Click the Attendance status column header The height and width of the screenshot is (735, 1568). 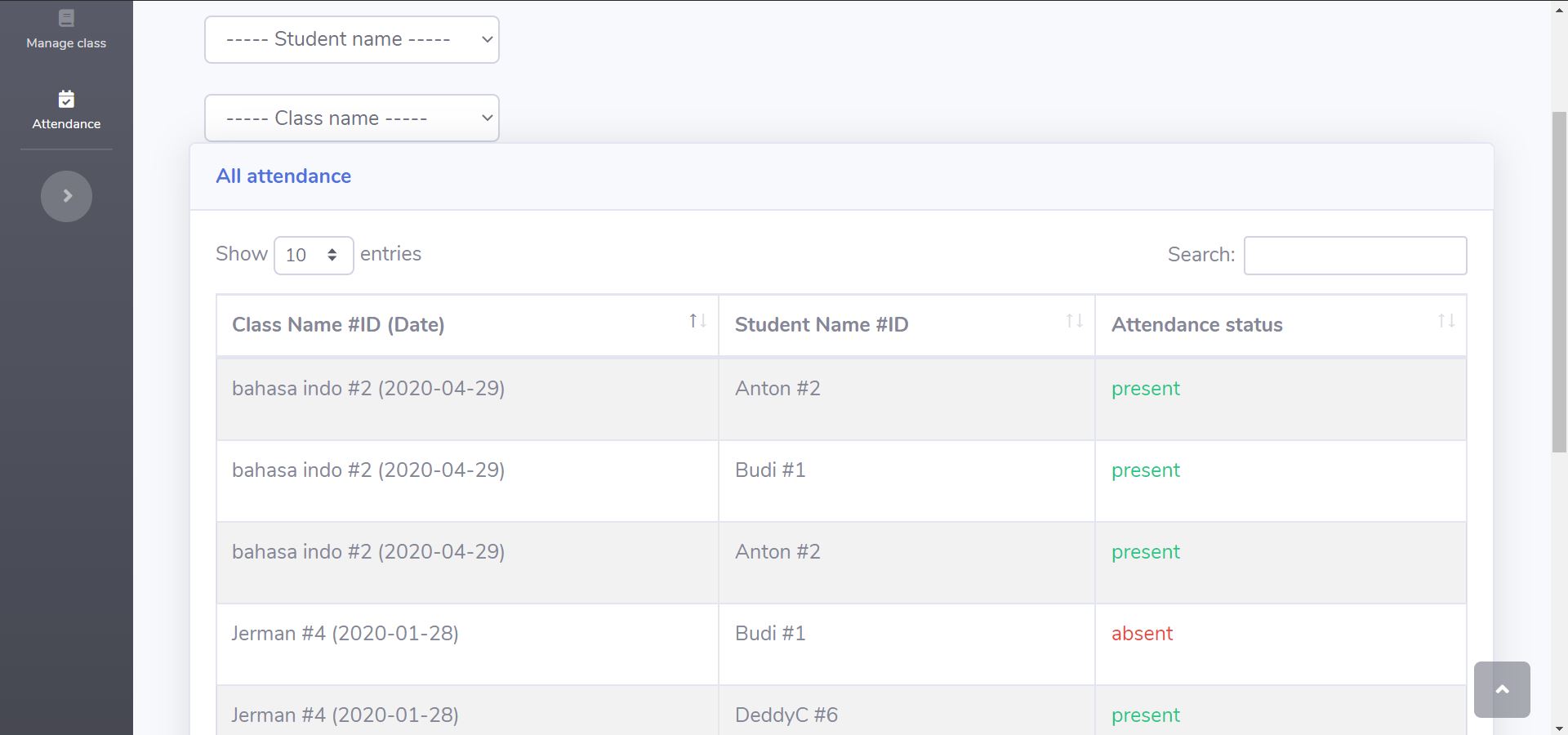1196,325
